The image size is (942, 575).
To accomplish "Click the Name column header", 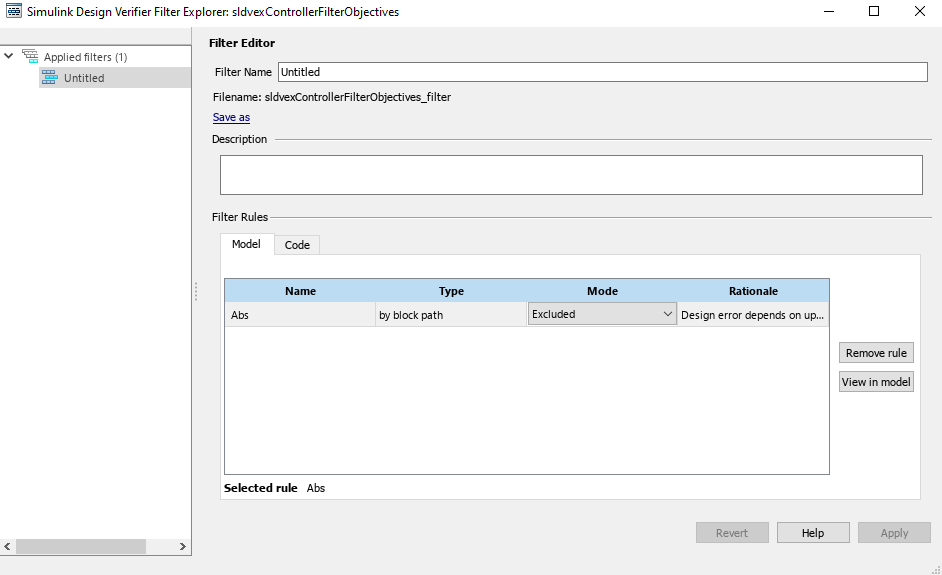I will coord(300,291).
